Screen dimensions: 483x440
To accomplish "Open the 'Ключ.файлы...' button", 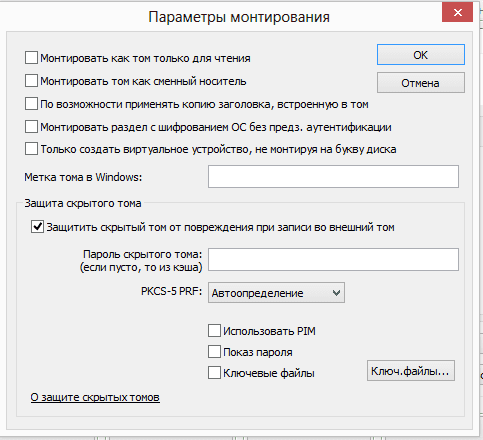I will 411,371.
